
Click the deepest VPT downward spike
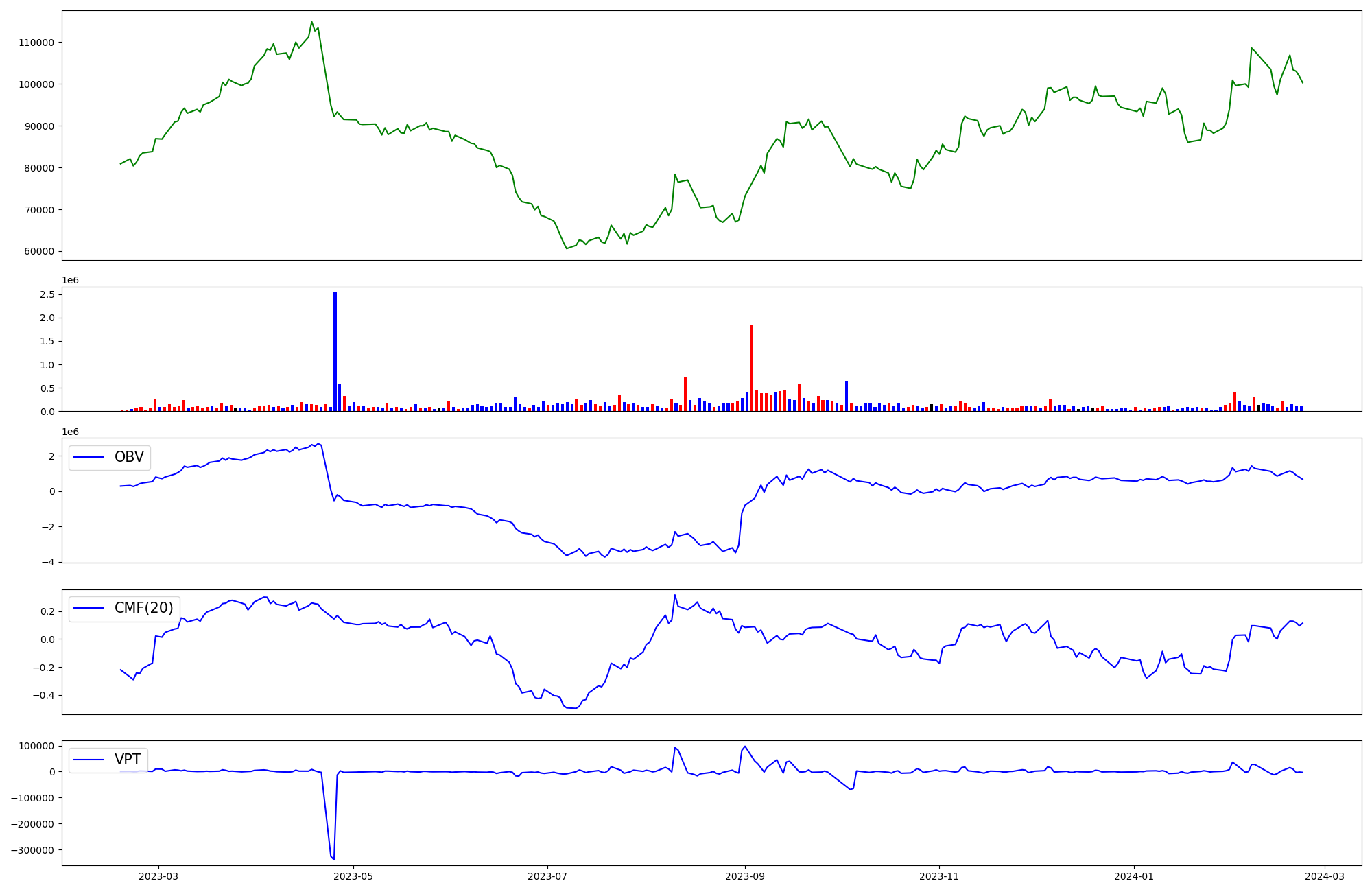pyautogui.click(x=333, y=858)
